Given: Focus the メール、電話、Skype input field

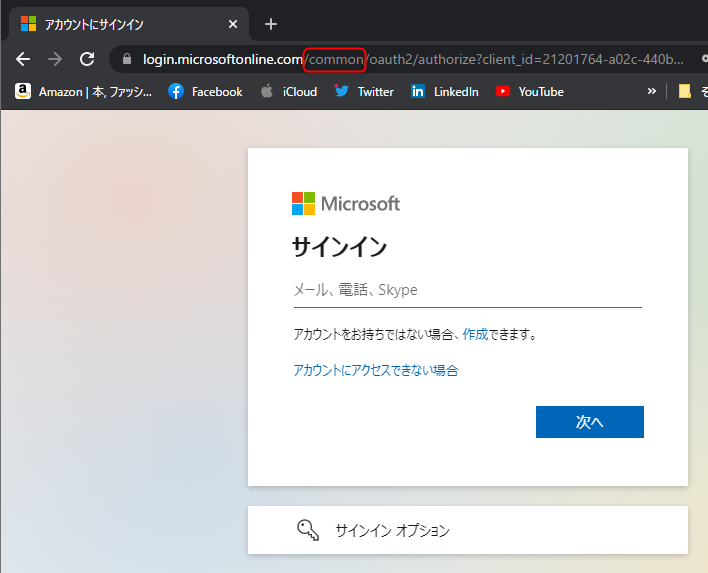Looking at the screenshot, I should (x=467, y=290).
